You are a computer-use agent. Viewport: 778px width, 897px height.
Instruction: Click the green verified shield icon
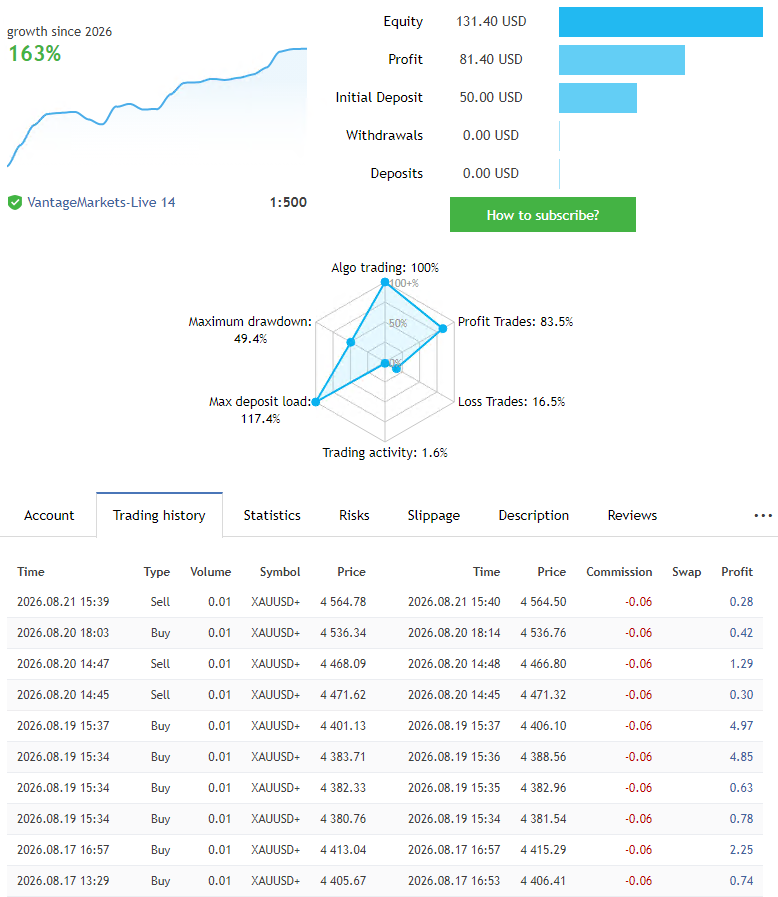coord(15,202)
